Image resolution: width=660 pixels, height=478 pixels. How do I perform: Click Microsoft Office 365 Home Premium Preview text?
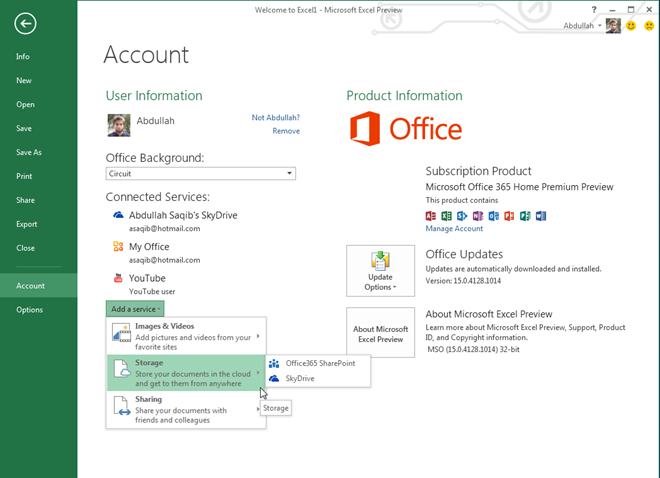(x=519, y=187)
